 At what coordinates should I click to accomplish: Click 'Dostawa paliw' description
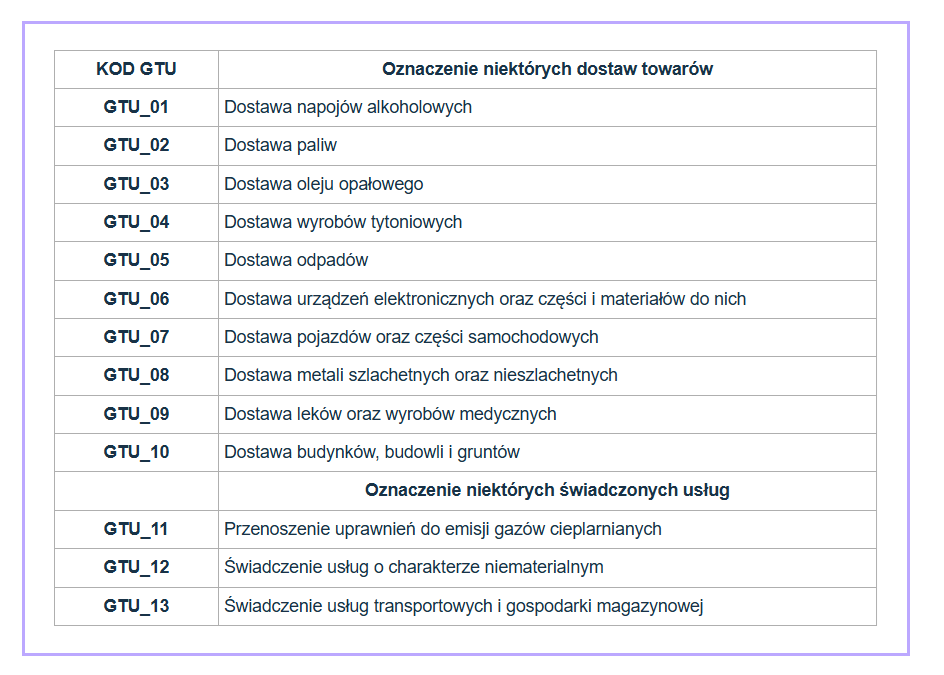coord(281,145)
